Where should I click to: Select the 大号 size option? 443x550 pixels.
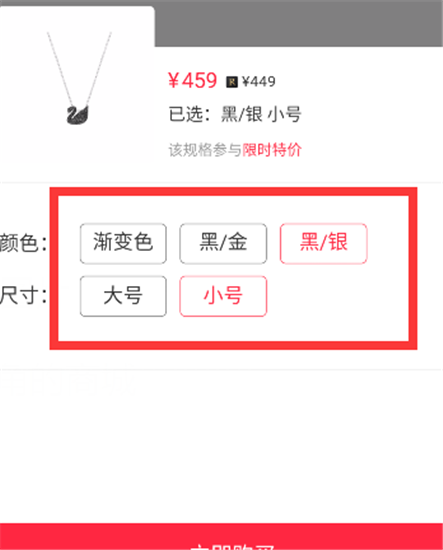pos(123,296)
